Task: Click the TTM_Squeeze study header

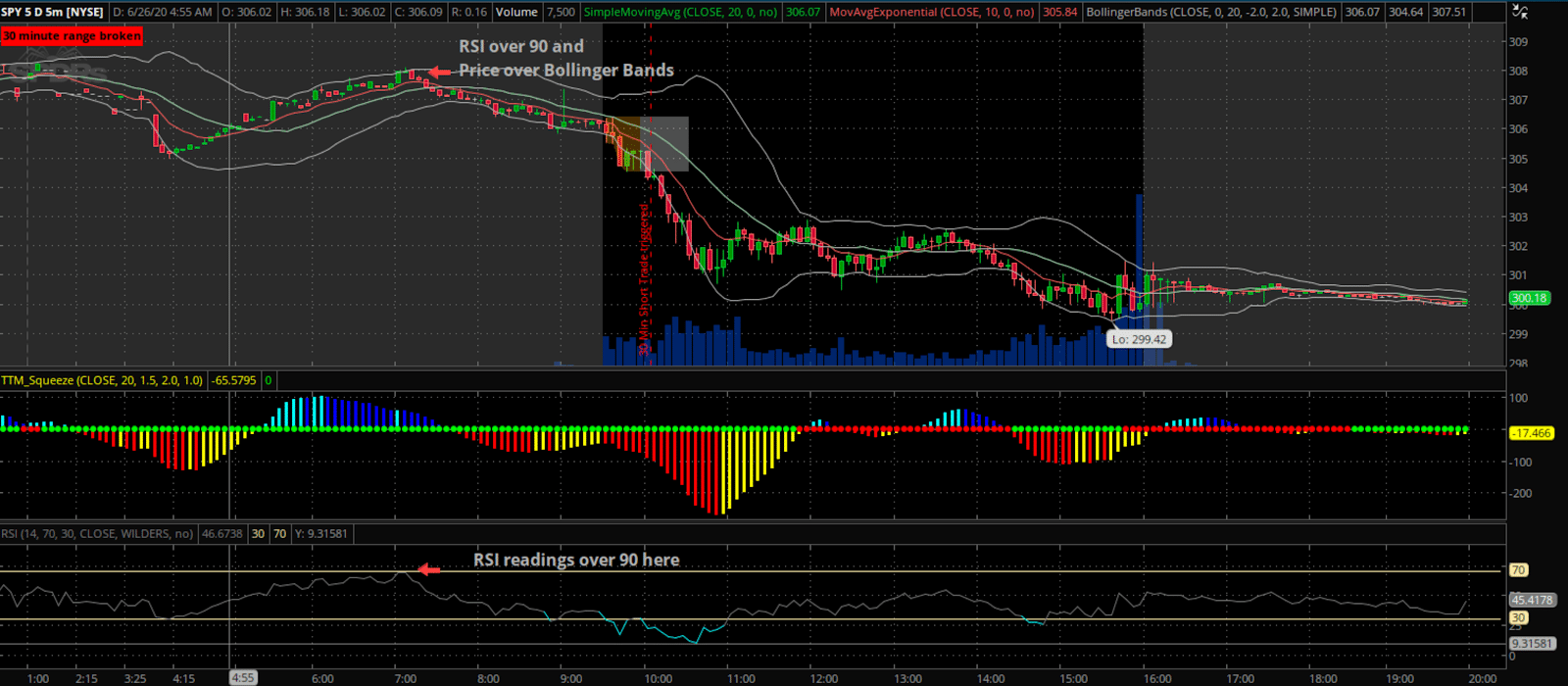Action: [x=102, y=380]
